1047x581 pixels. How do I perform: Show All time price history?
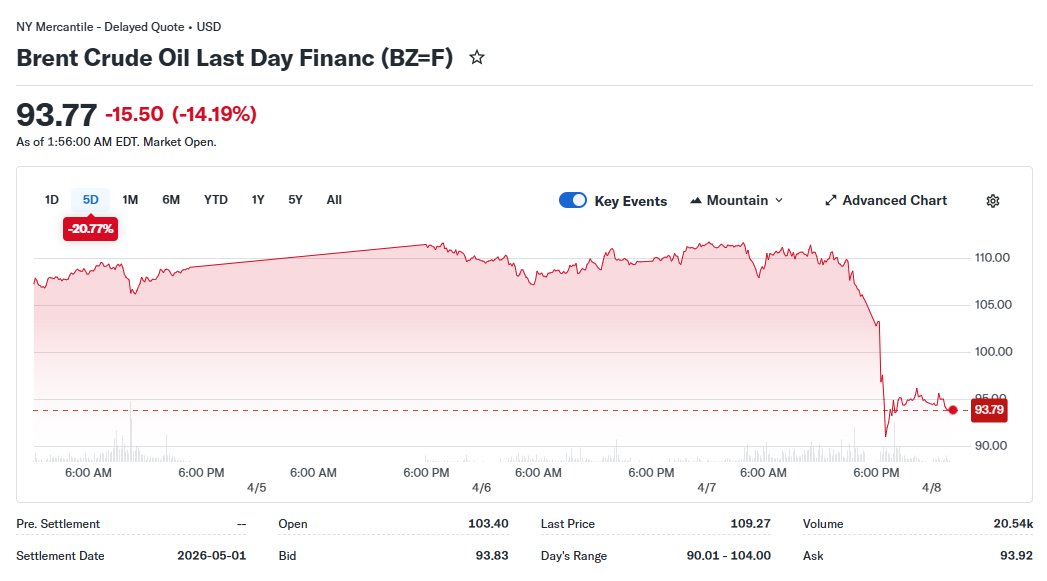334,200
